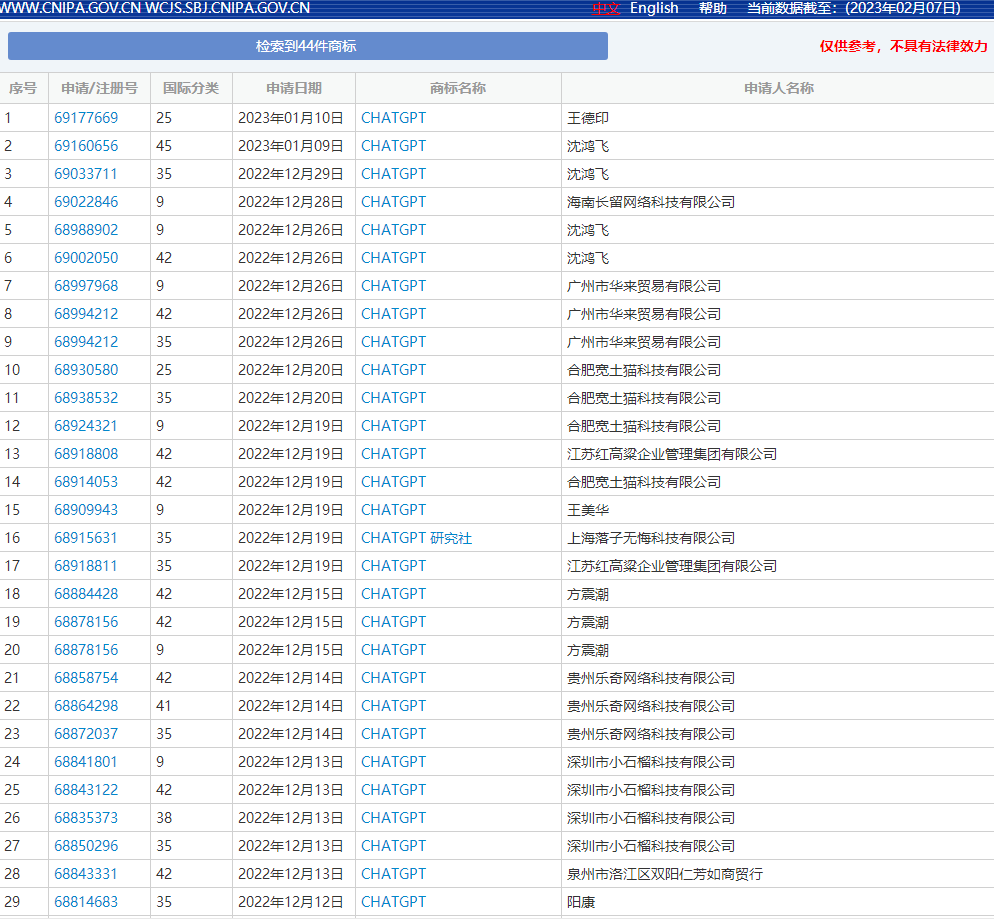
Task: Open CHATGPT trademark link in row 28
Action: (x=394, y=874)
